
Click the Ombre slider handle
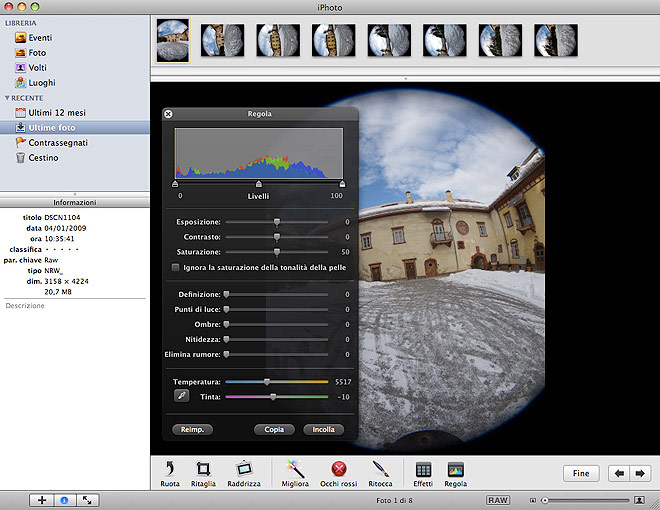click(x=226, y=324)
